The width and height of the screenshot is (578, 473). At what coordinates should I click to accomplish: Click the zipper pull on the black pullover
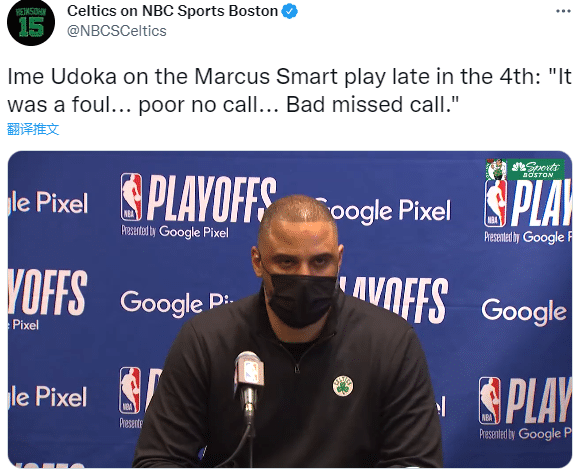click(297, 367)
